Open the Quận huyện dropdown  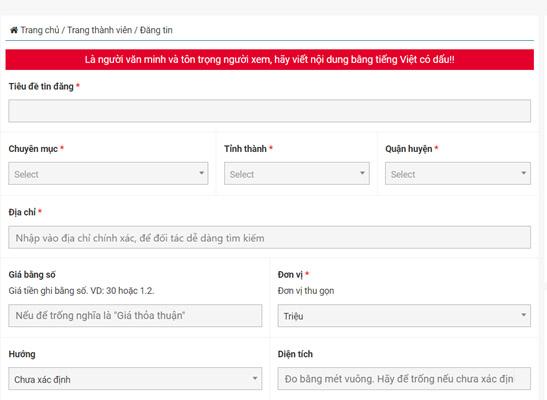458,173
